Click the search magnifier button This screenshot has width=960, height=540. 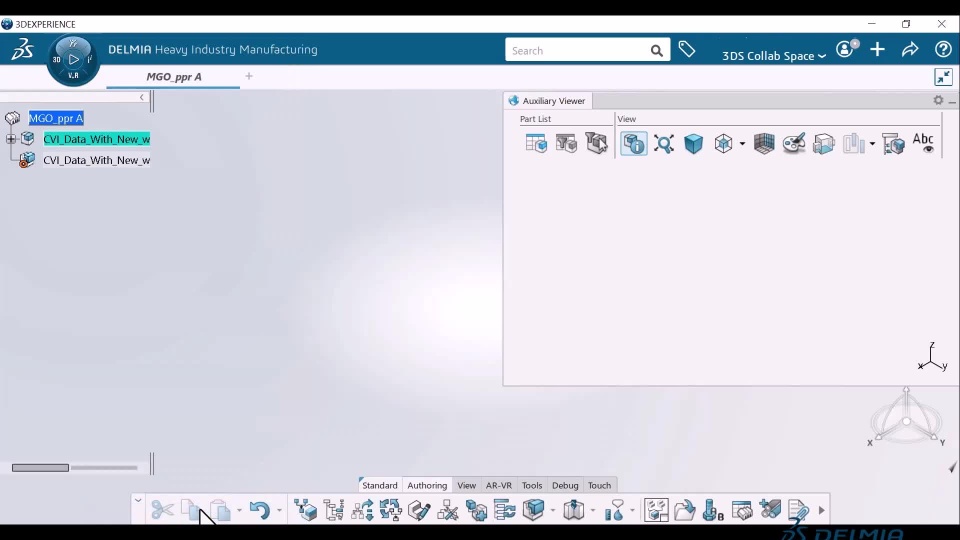(656, 50)
